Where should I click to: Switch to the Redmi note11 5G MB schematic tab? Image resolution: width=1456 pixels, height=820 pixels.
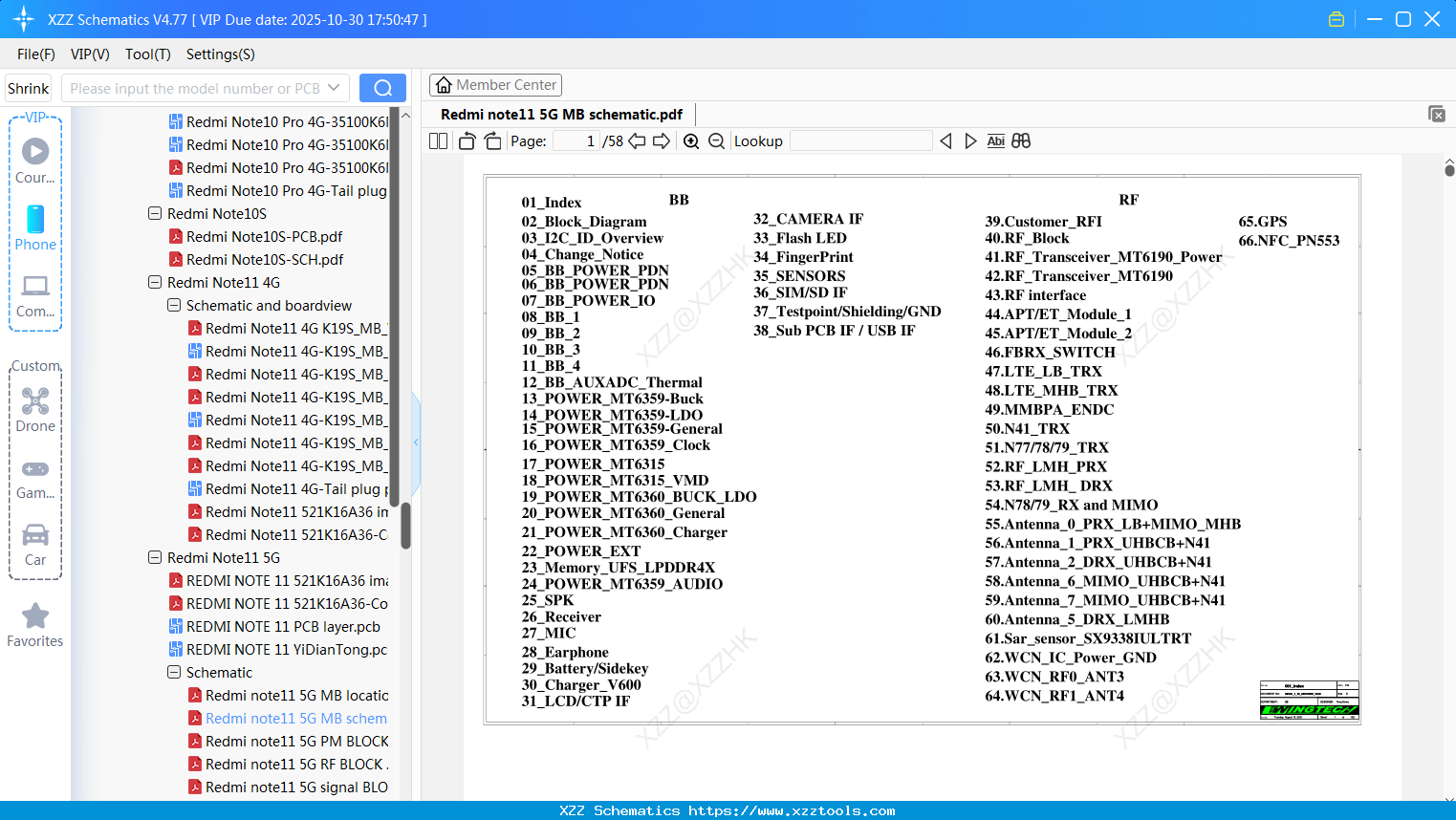562,114
